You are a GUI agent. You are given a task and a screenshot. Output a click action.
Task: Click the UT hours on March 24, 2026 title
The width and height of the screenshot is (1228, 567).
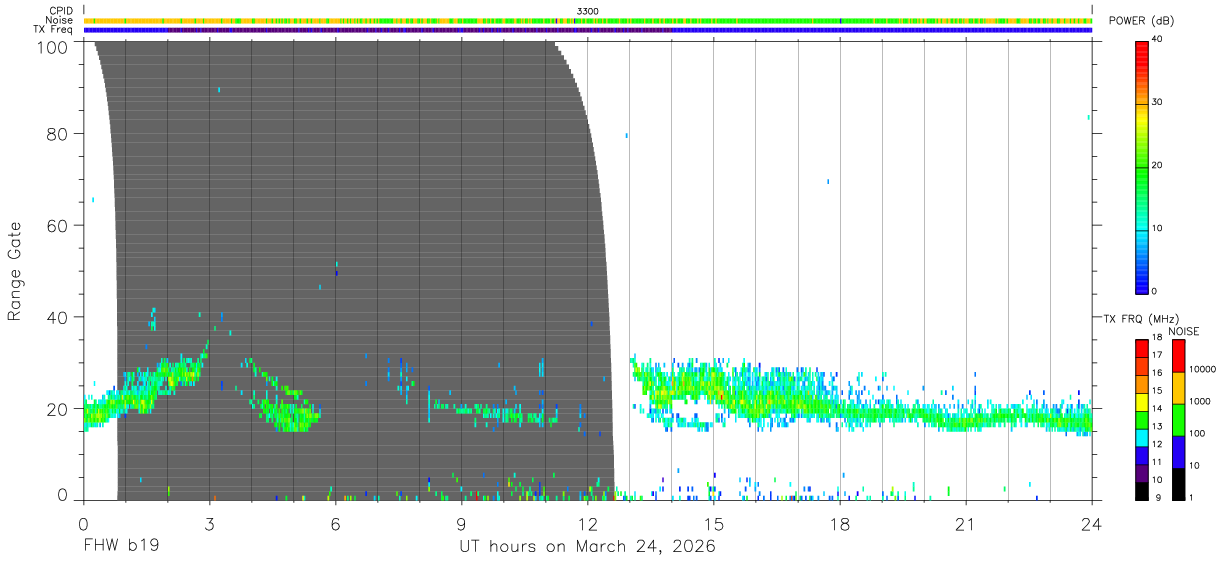point(587,547)
